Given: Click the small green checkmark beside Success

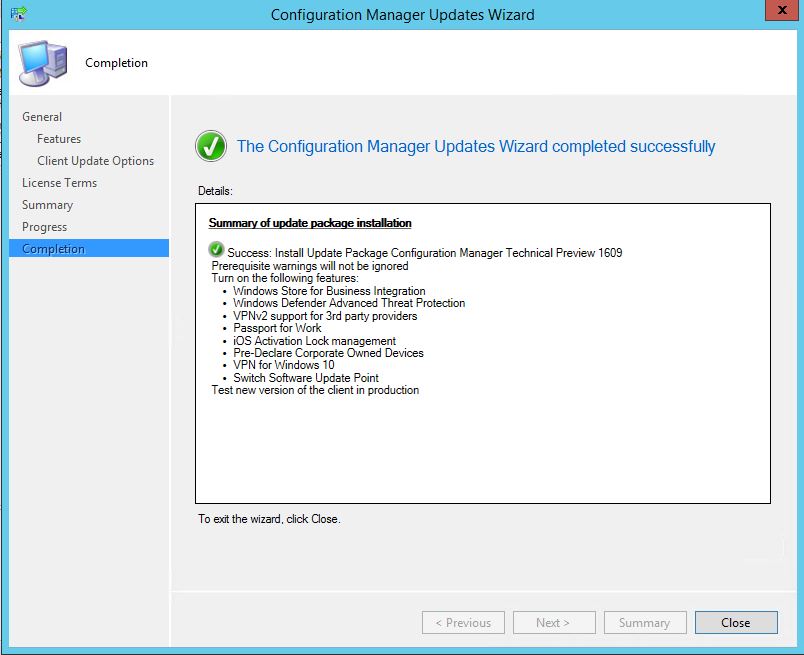Looking at the screenshot, I should click(216, 250).
